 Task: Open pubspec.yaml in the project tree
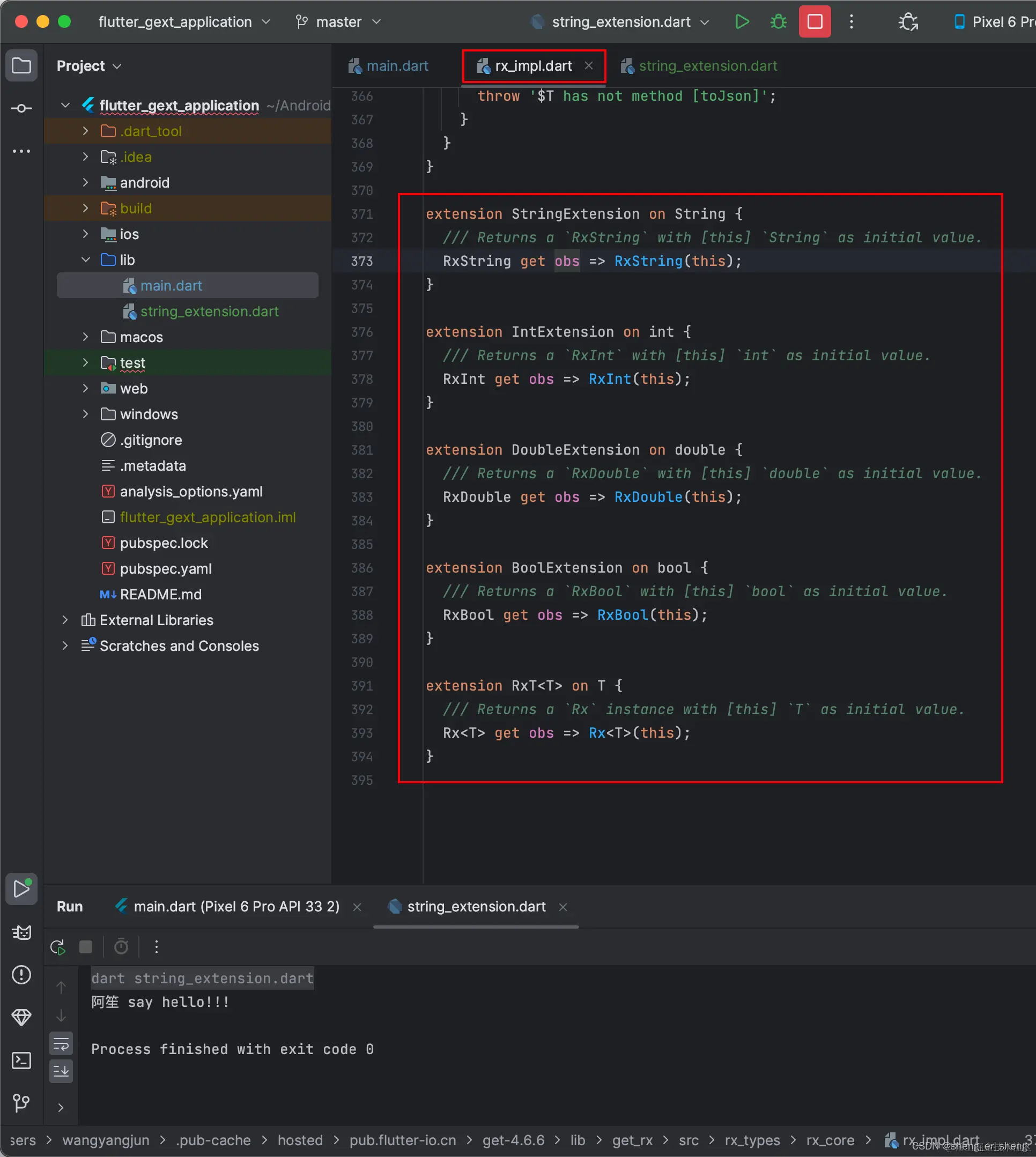click(x=166, y=568)
